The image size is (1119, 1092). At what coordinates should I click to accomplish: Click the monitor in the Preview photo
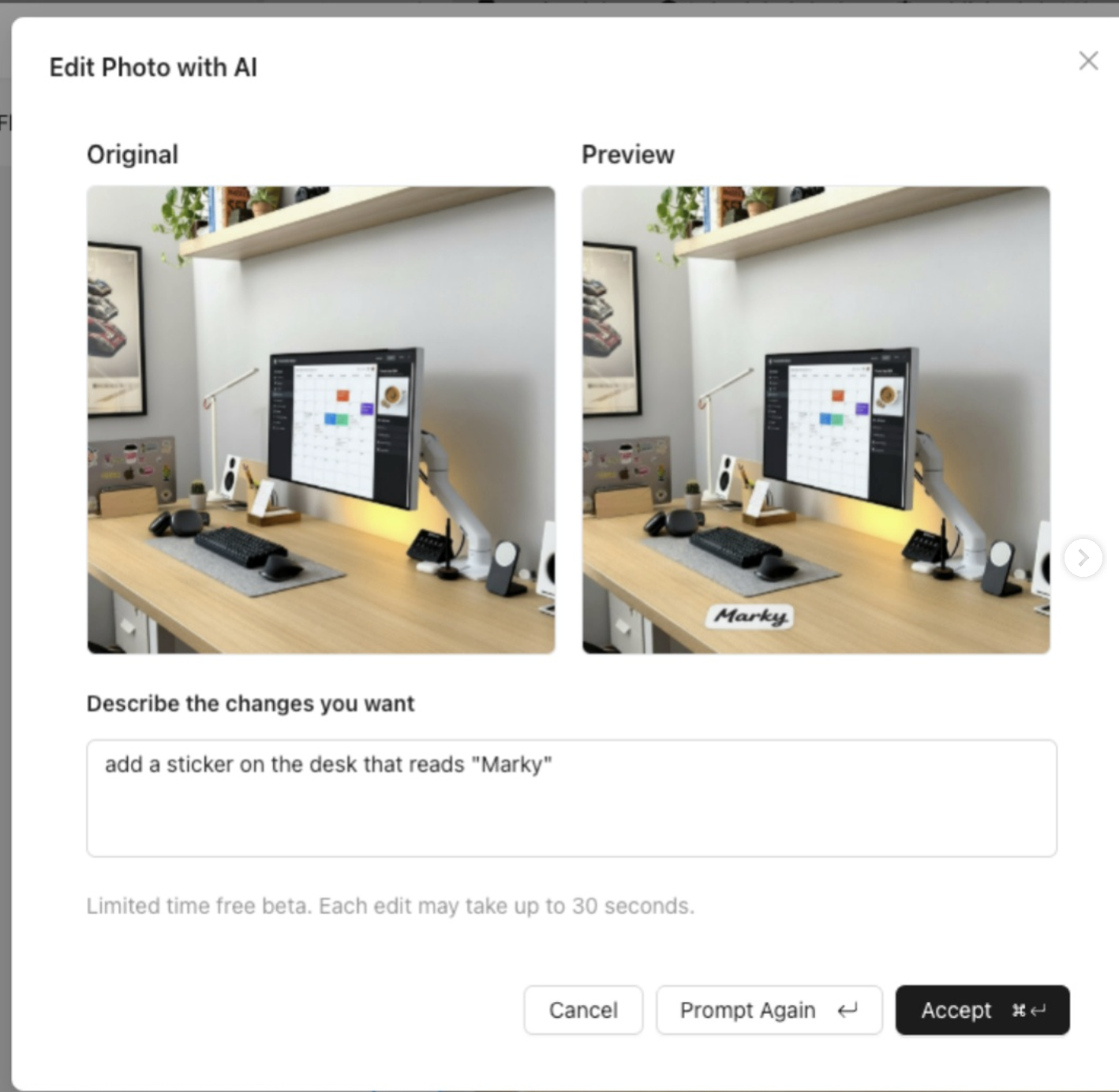pyautogui.click(x=840, y=430)
